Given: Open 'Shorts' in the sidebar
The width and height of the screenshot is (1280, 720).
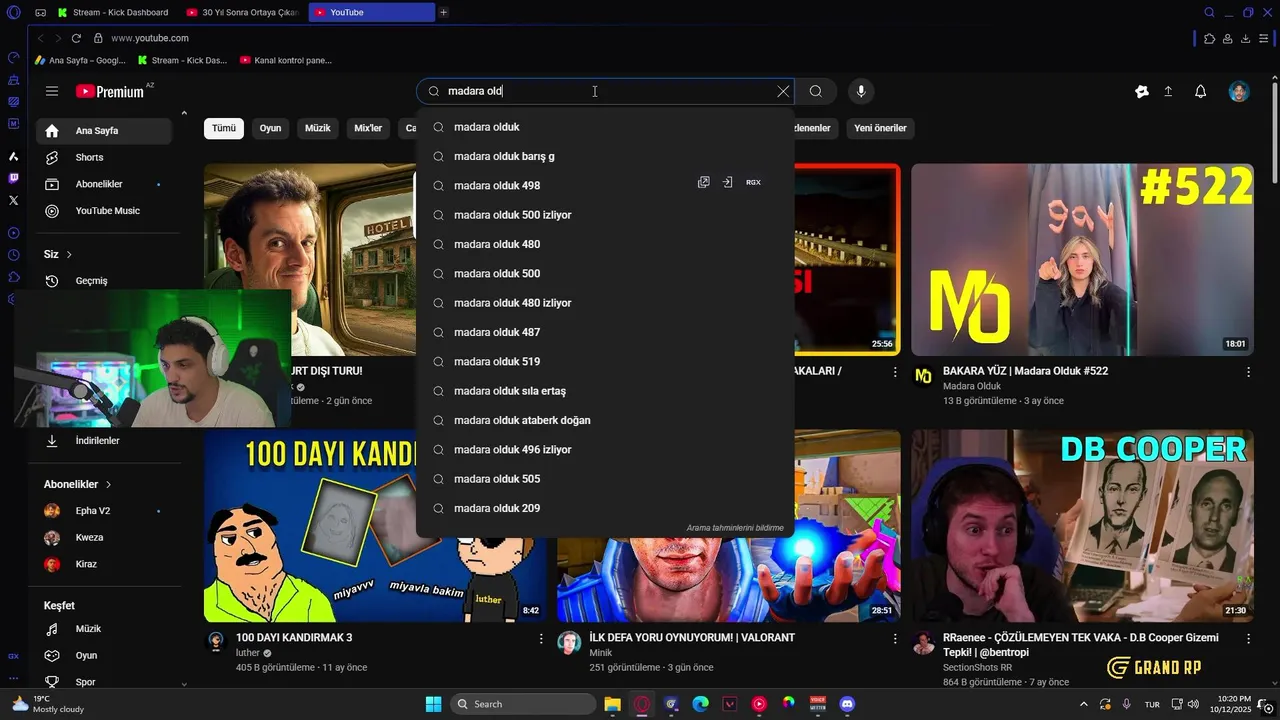Looking at the screenshot, I should 104,157.
